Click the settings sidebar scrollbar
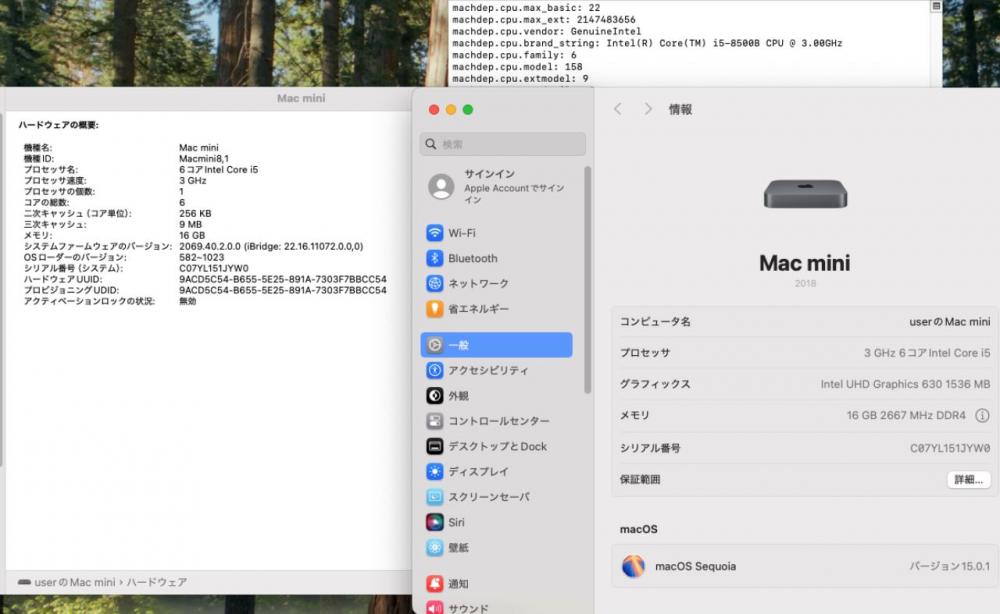1000x614 pixels. click(587, 279)
